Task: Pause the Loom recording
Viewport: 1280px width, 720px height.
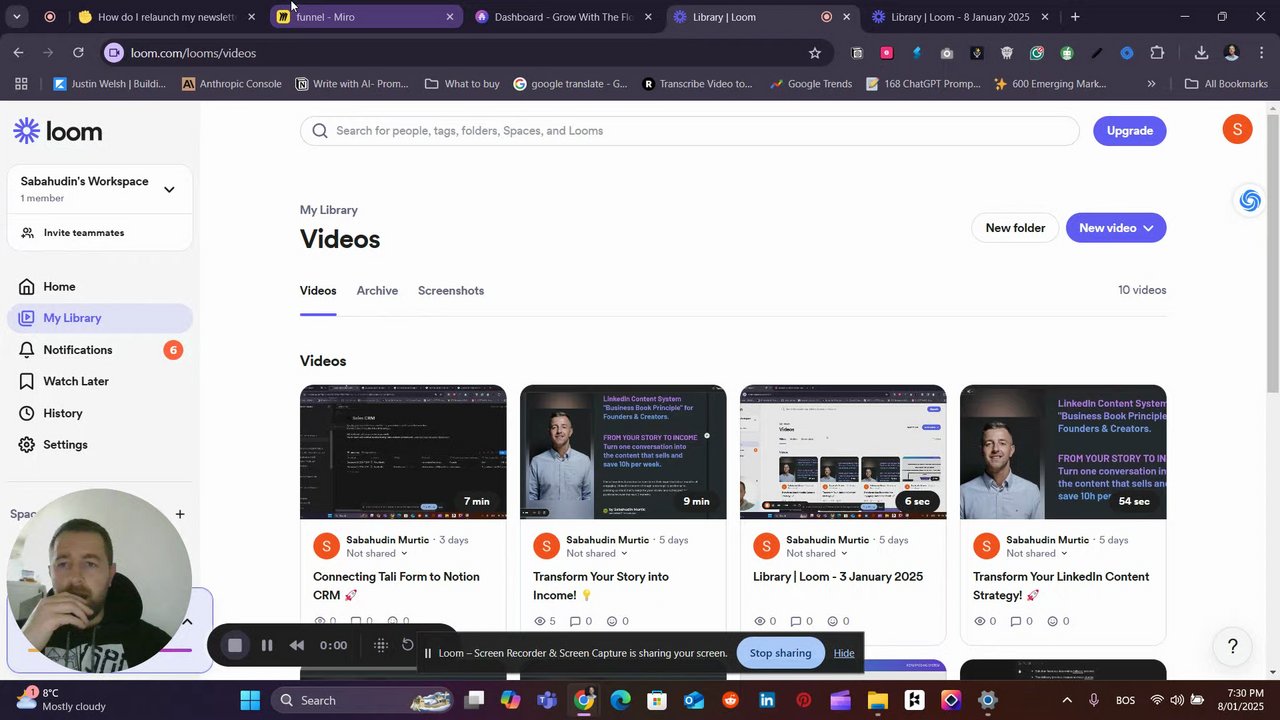Action: [x=267, y=646]
